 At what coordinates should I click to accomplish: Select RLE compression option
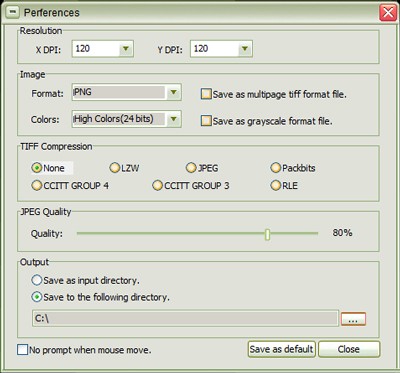pos(276,186)
